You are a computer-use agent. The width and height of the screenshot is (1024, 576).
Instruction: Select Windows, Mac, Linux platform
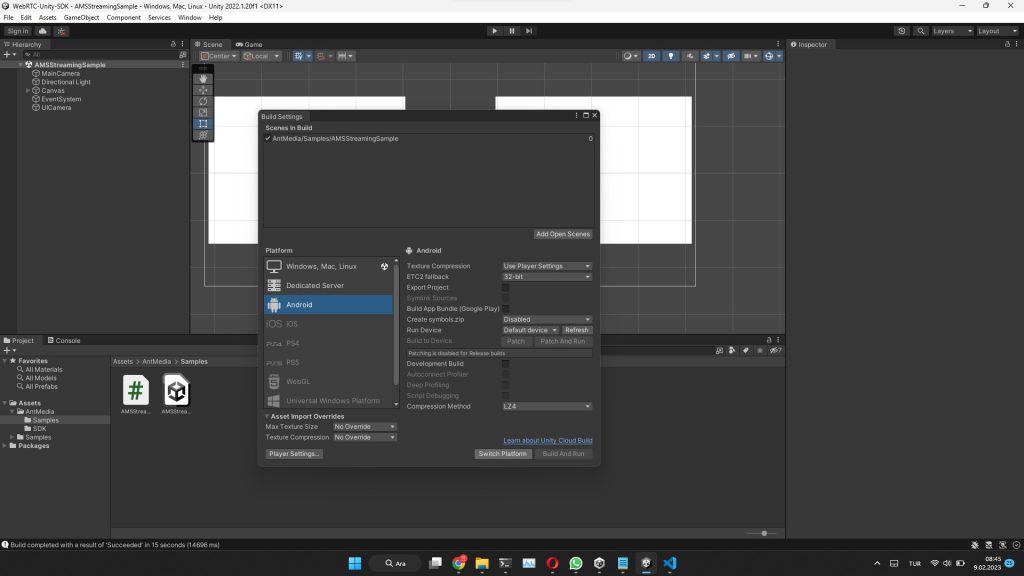point(328,266)
